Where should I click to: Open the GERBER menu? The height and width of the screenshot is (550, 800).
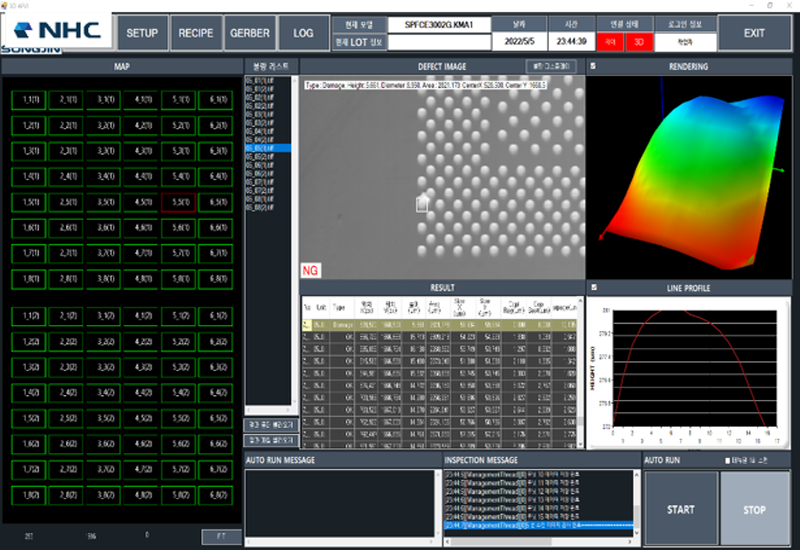tap(249, 33)
